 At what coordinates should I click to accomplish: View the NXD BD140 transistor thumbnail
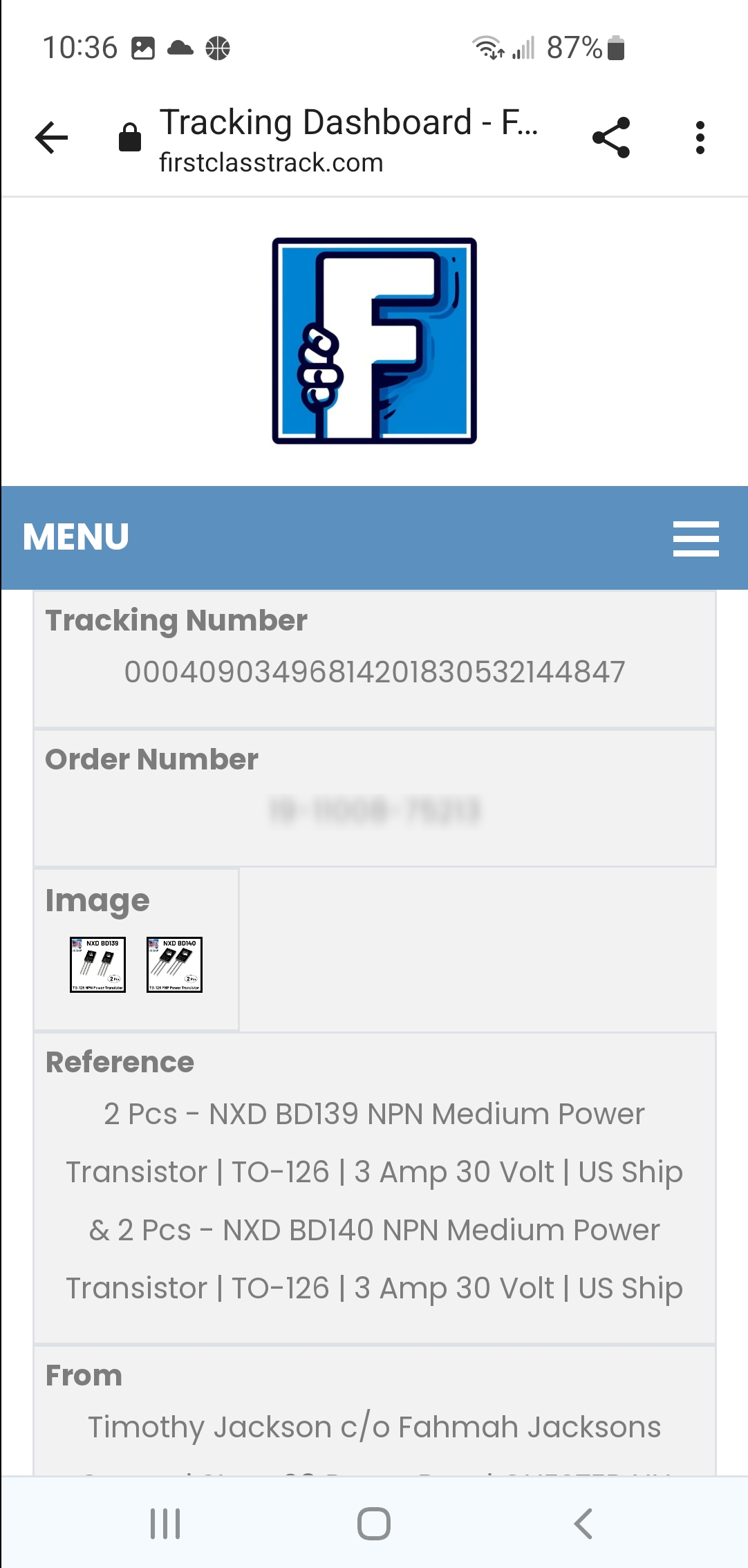(174, 964)
